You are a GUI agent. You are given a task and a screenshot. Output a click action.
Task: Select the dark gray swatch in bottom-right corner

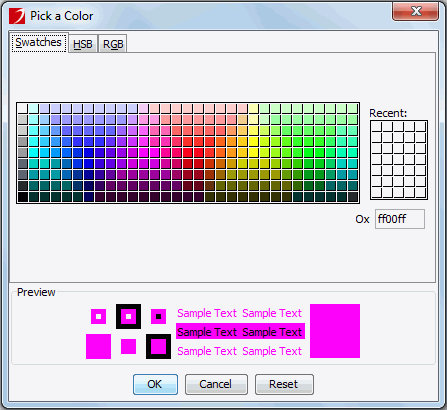[x=353, y=197]
